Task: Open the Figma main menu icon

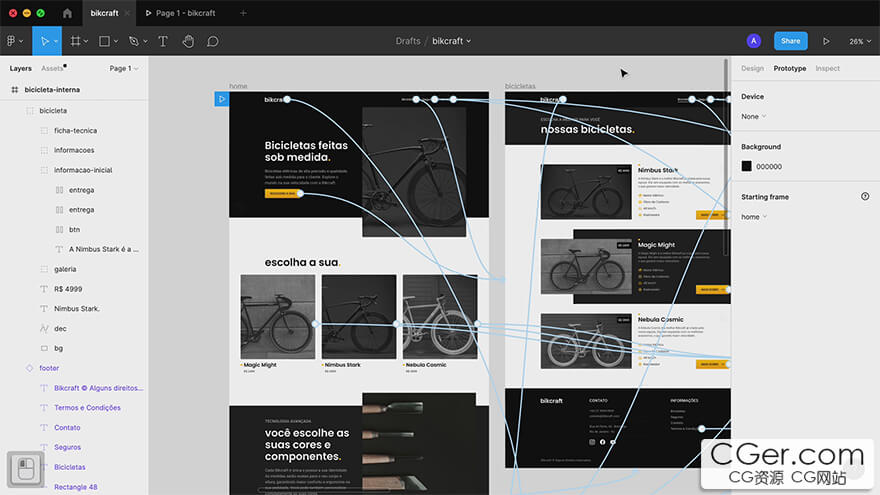Action: click(x=11, y=41)
